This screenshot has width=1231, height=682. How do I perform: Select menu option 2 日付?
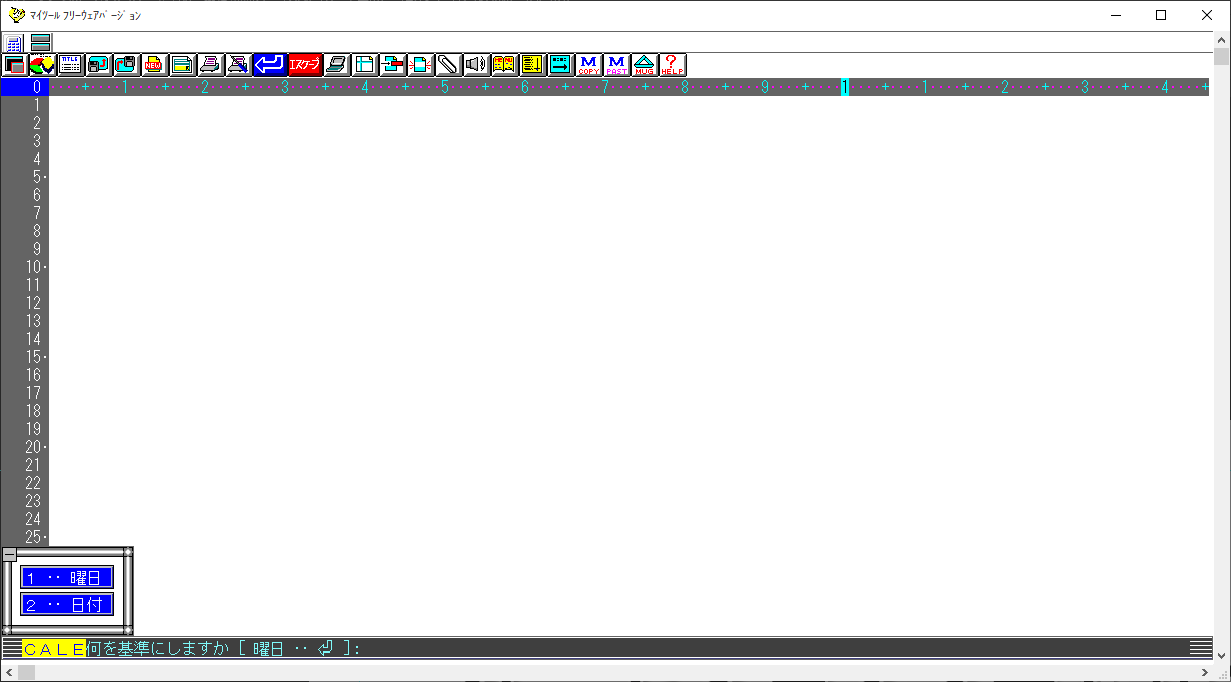pyautogui.click(x=67, y=604)
